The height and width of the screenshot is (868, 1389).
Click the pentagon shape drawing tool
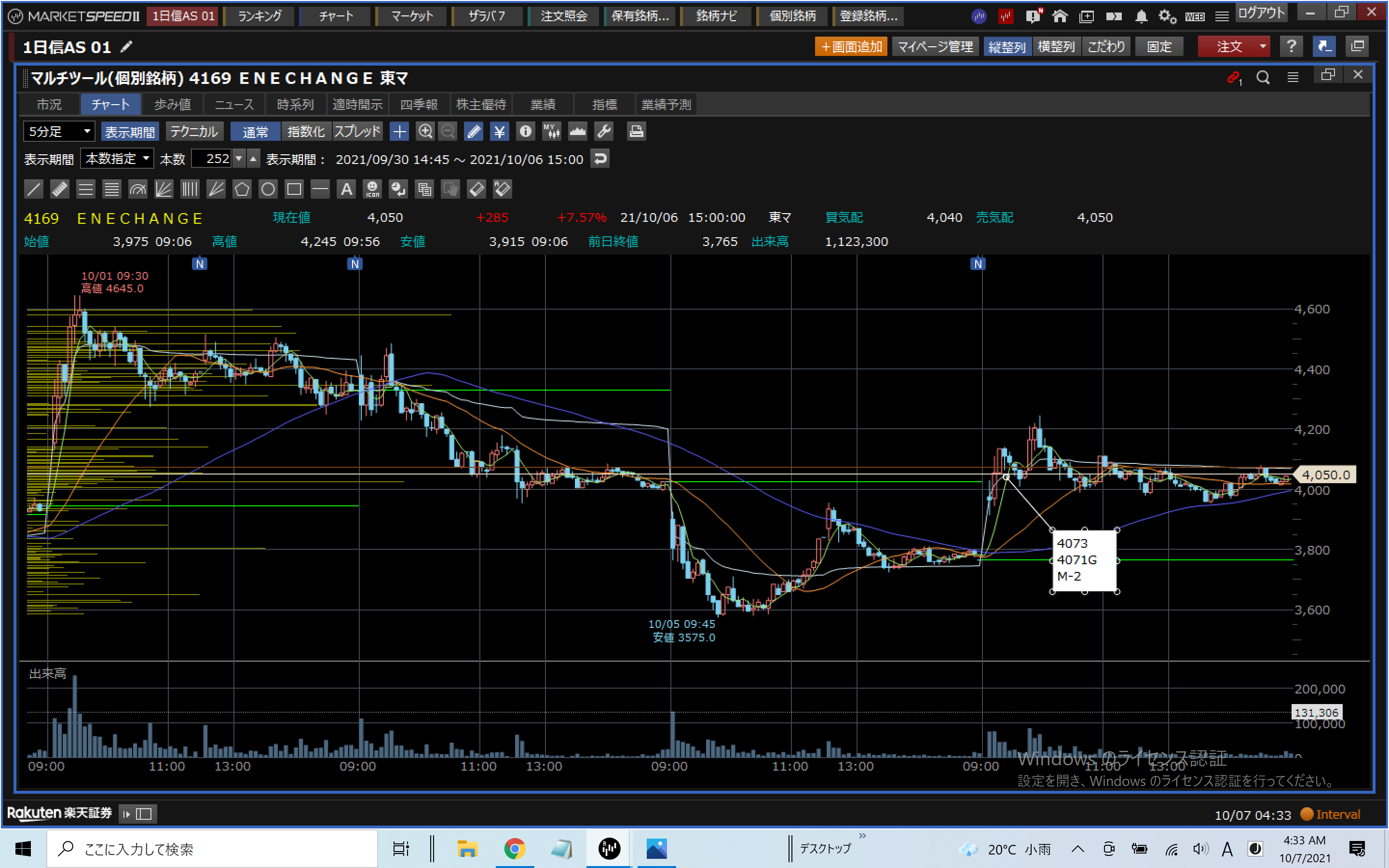242,189
